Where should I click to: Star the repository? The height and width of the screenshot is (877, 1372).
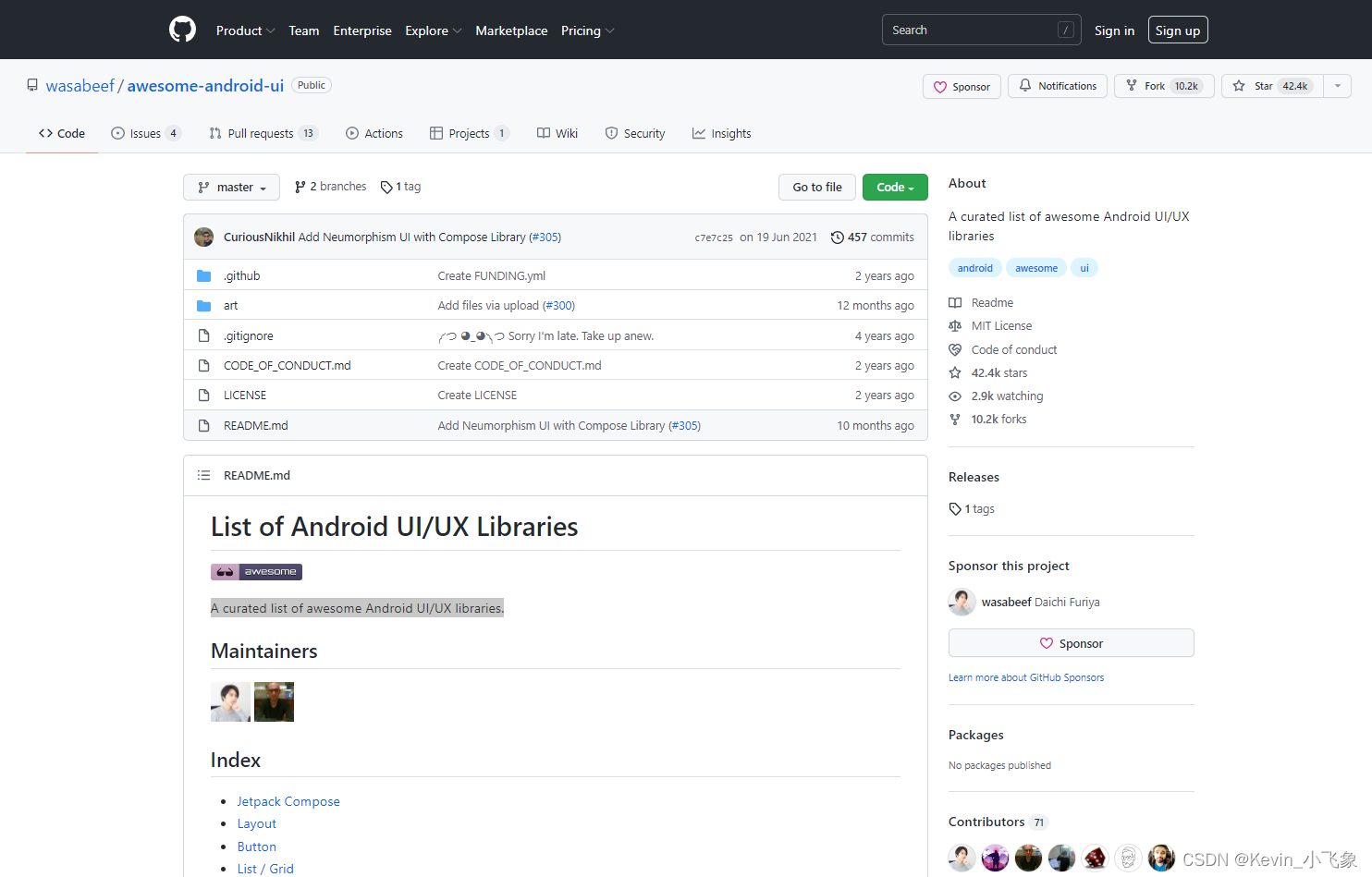point(1272,86)
